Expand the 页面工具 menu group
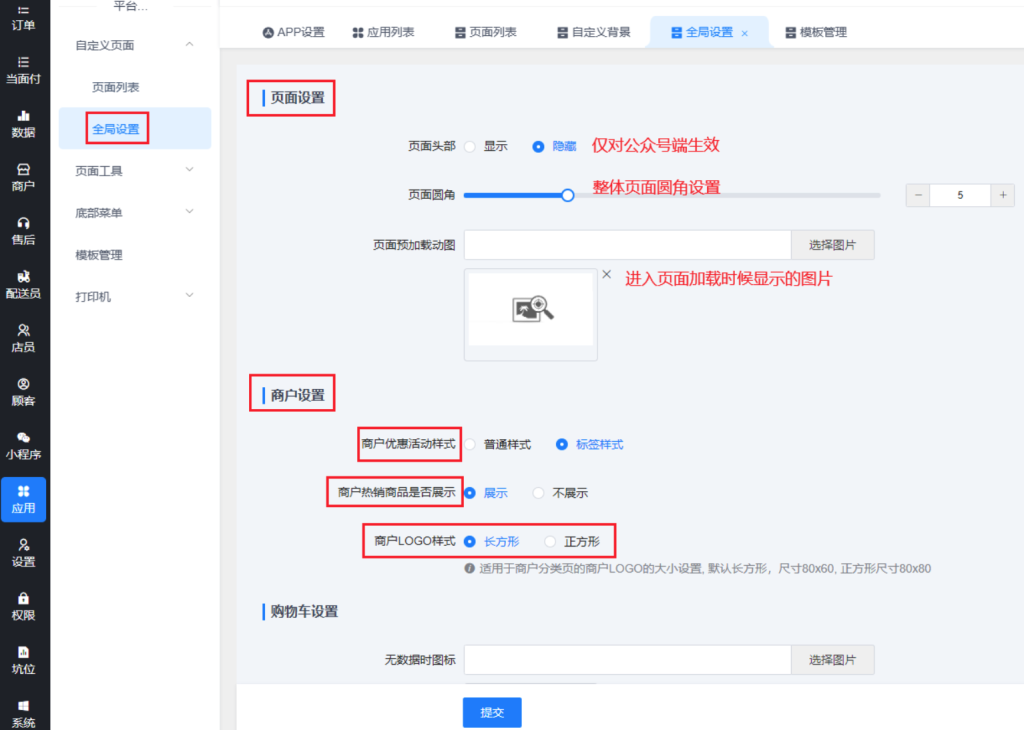Screen dimensions: 1024x730 pos(190,170)
